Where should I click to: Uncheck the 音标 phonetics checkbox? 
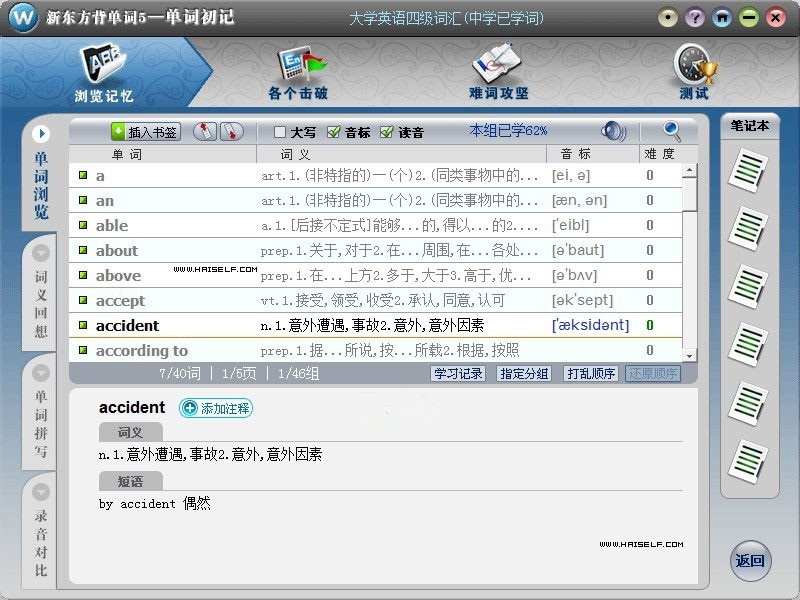point(333,132)
